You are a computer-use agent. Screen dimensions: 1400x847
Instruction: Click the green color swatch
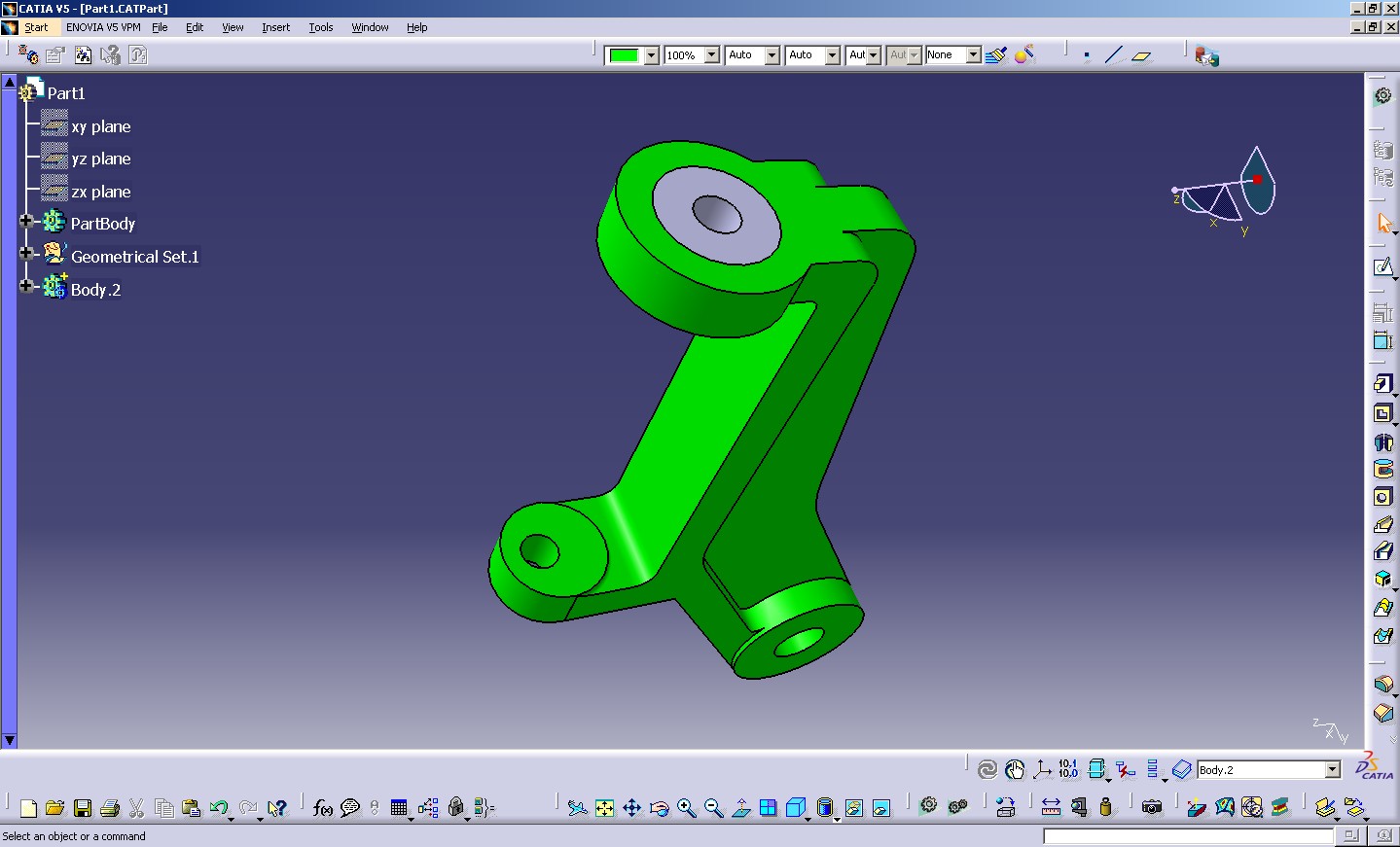[624, 55]
